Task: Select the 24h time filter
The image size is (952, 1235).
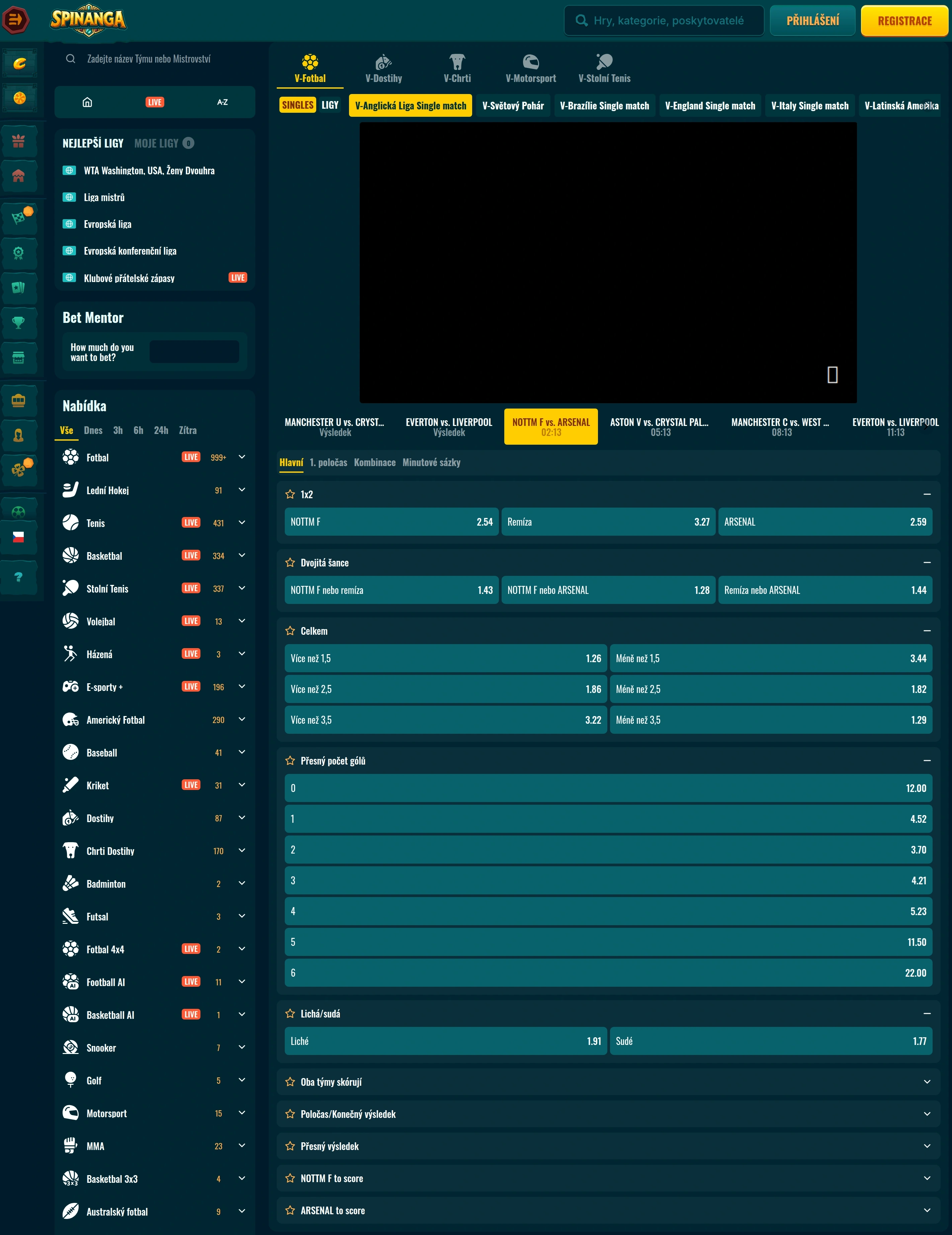Action: pyautogui.click(x=161, y=430)
